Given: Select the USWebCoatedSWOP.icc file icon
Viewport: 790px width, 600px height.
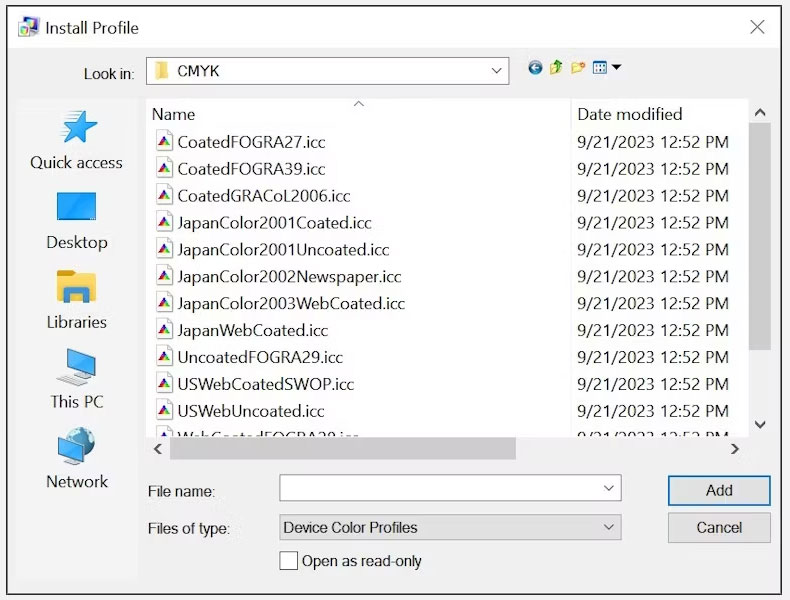Looking at the screenshot, I should click(x=164, y=384).
